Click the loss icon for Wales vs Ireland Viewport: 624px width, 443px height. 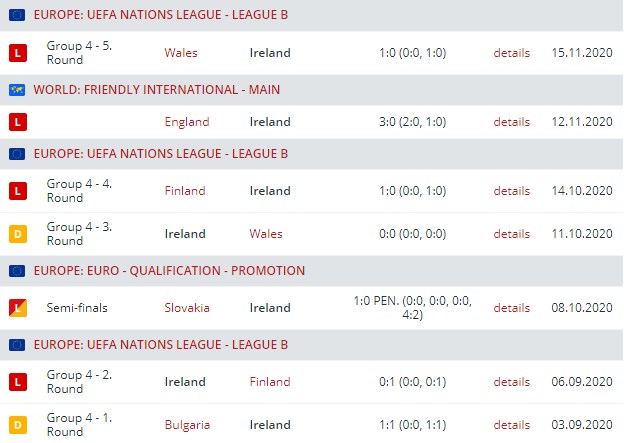(16, 53)
